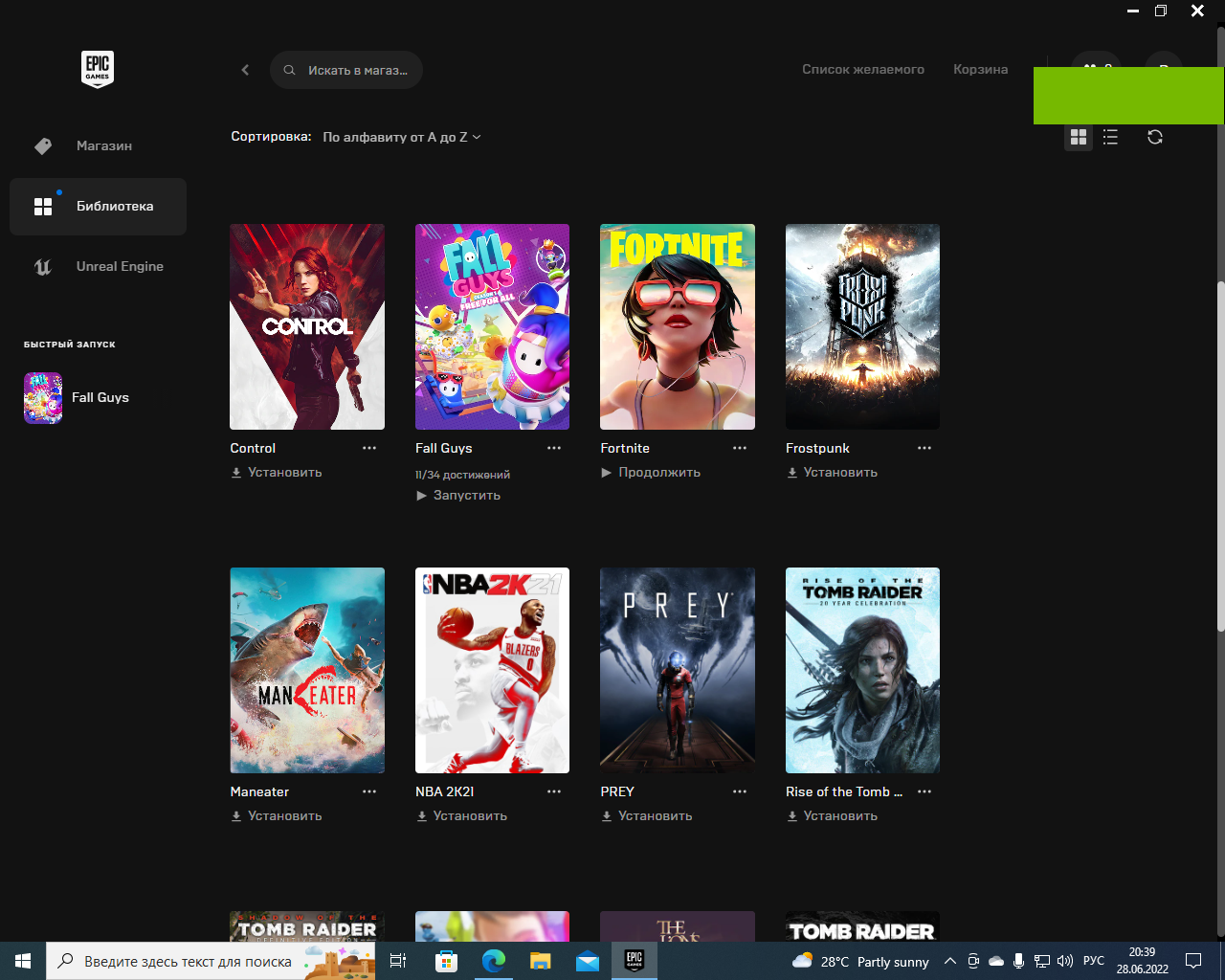The image size is (1225, 980).
Task: Open weather widget 28°C Partly sunny
Action: pyautogui.click(x=860, y=961)
